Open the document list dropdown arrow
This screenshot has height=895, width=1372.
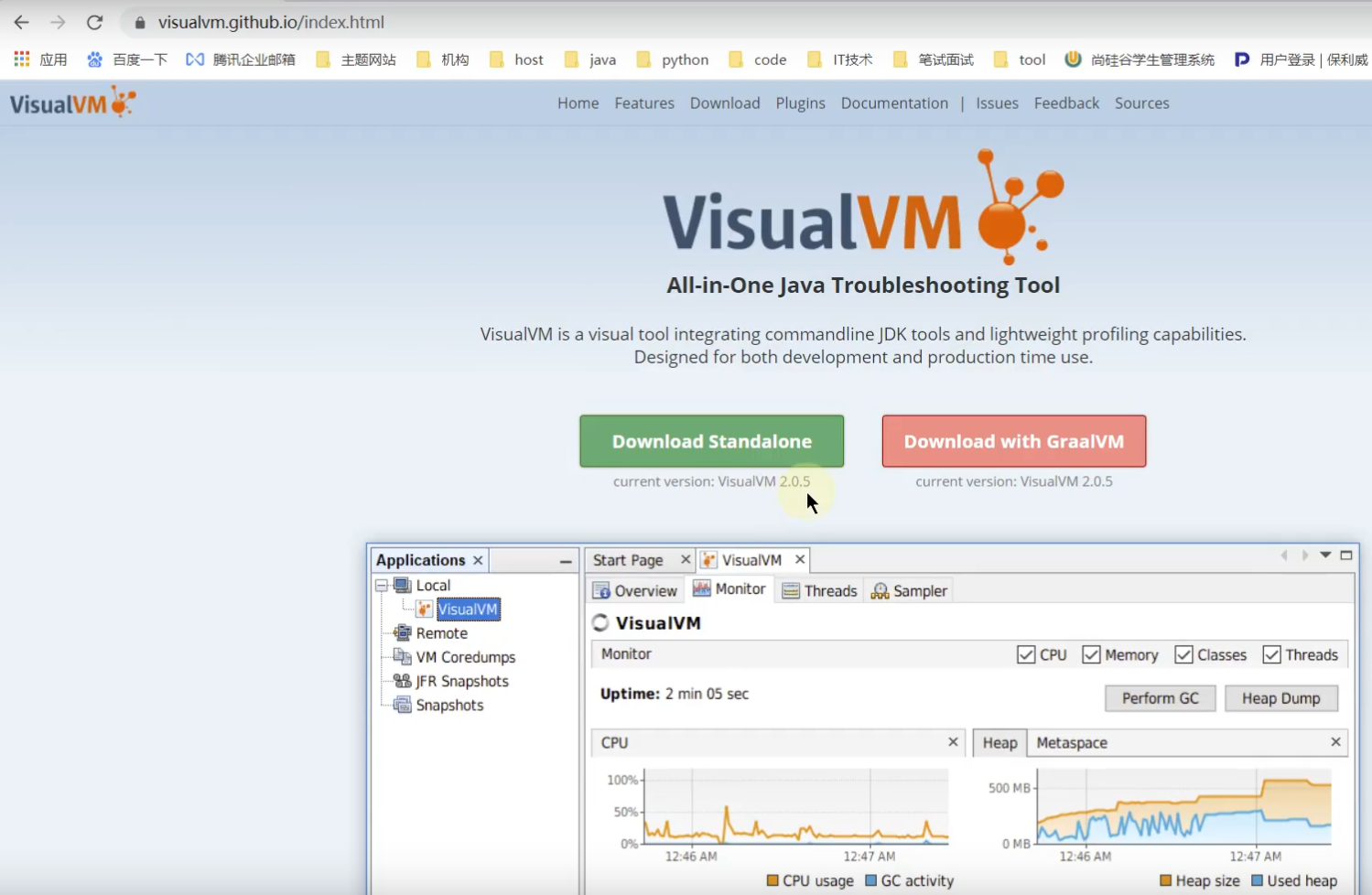tap(1325, 555)
